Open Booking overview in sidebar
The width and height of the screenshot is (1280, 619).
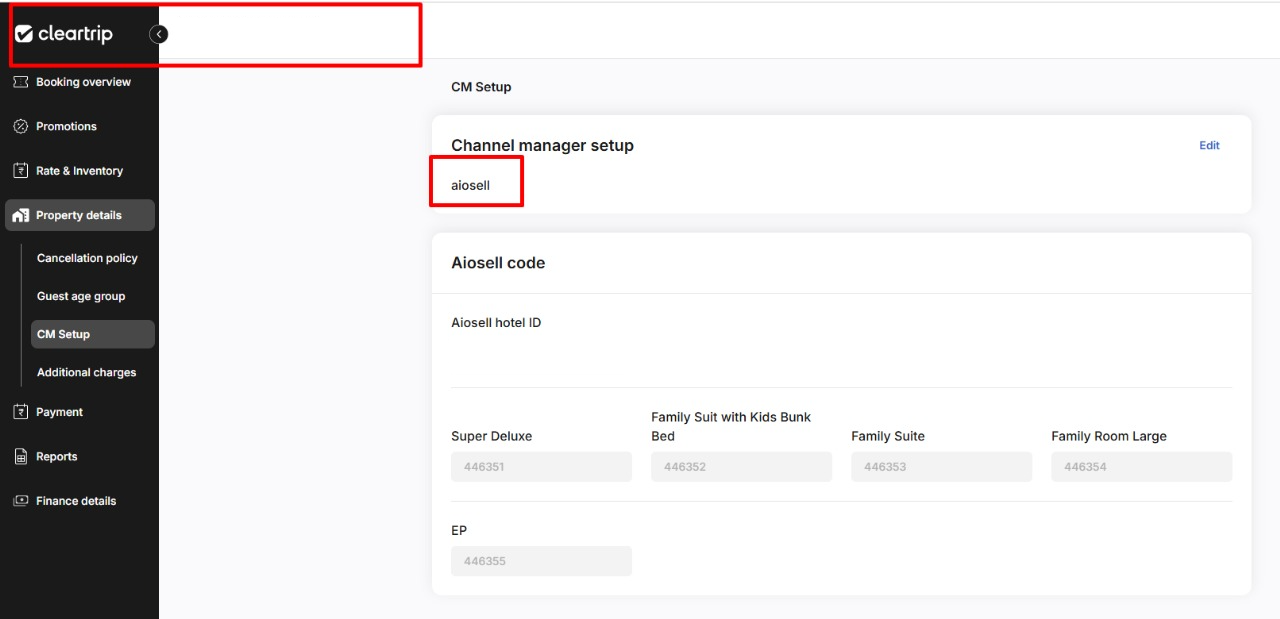(x=83, y=82)
